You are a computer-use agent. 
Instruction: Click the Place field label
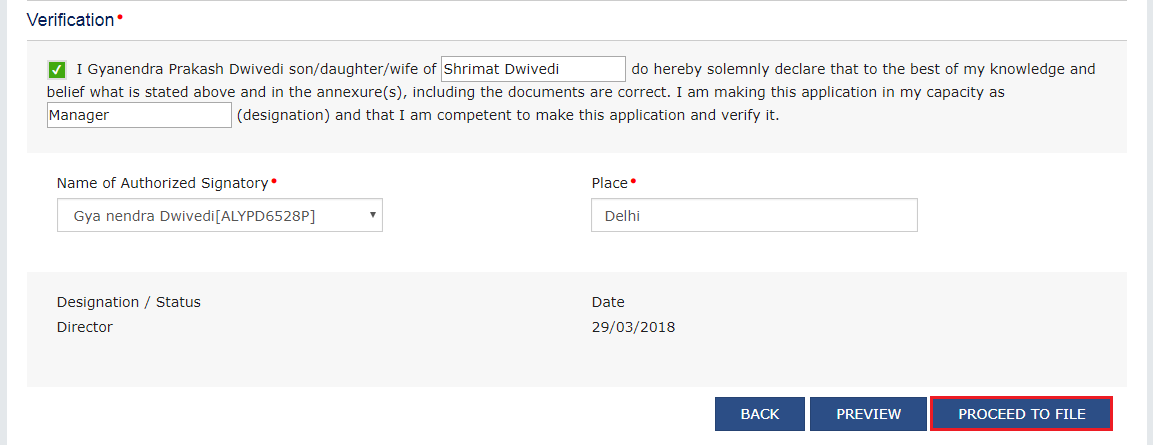point(609,183)
